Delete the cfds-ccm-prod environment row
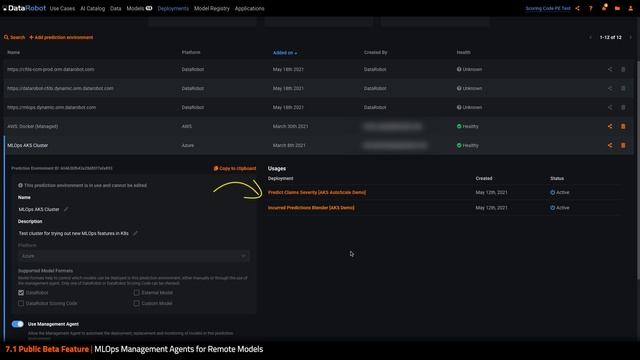640x360 pixels. [x=623, y=69]
